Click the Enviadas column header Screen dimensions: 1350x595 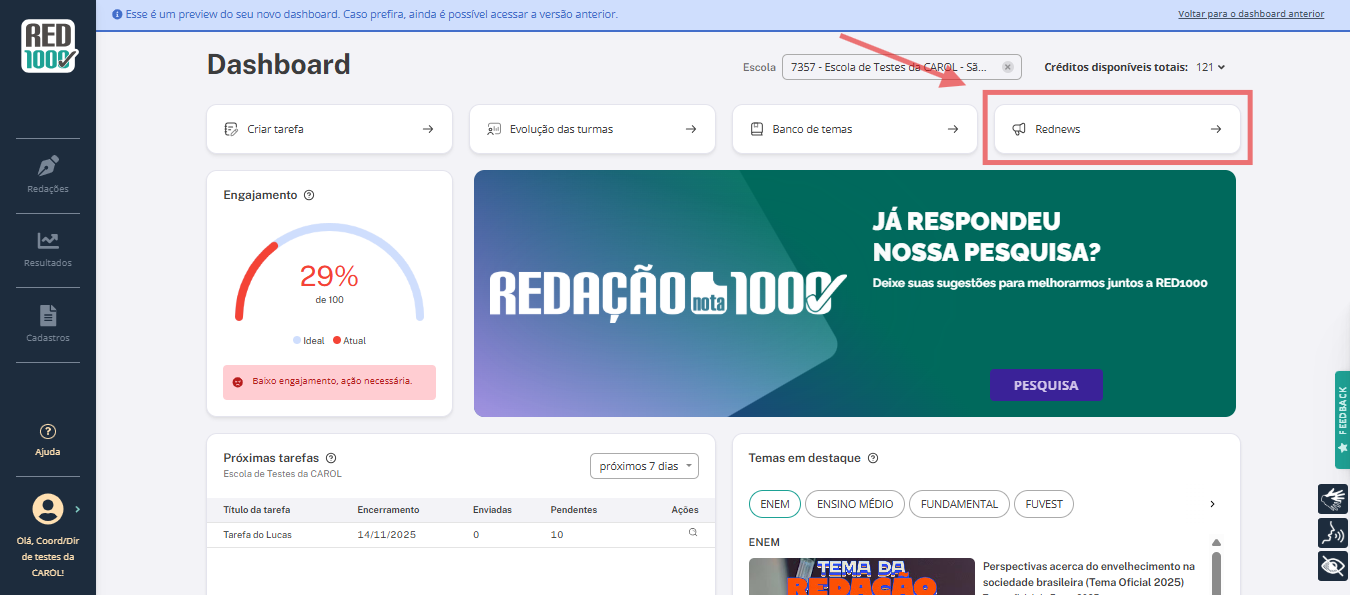coord(492,509)
